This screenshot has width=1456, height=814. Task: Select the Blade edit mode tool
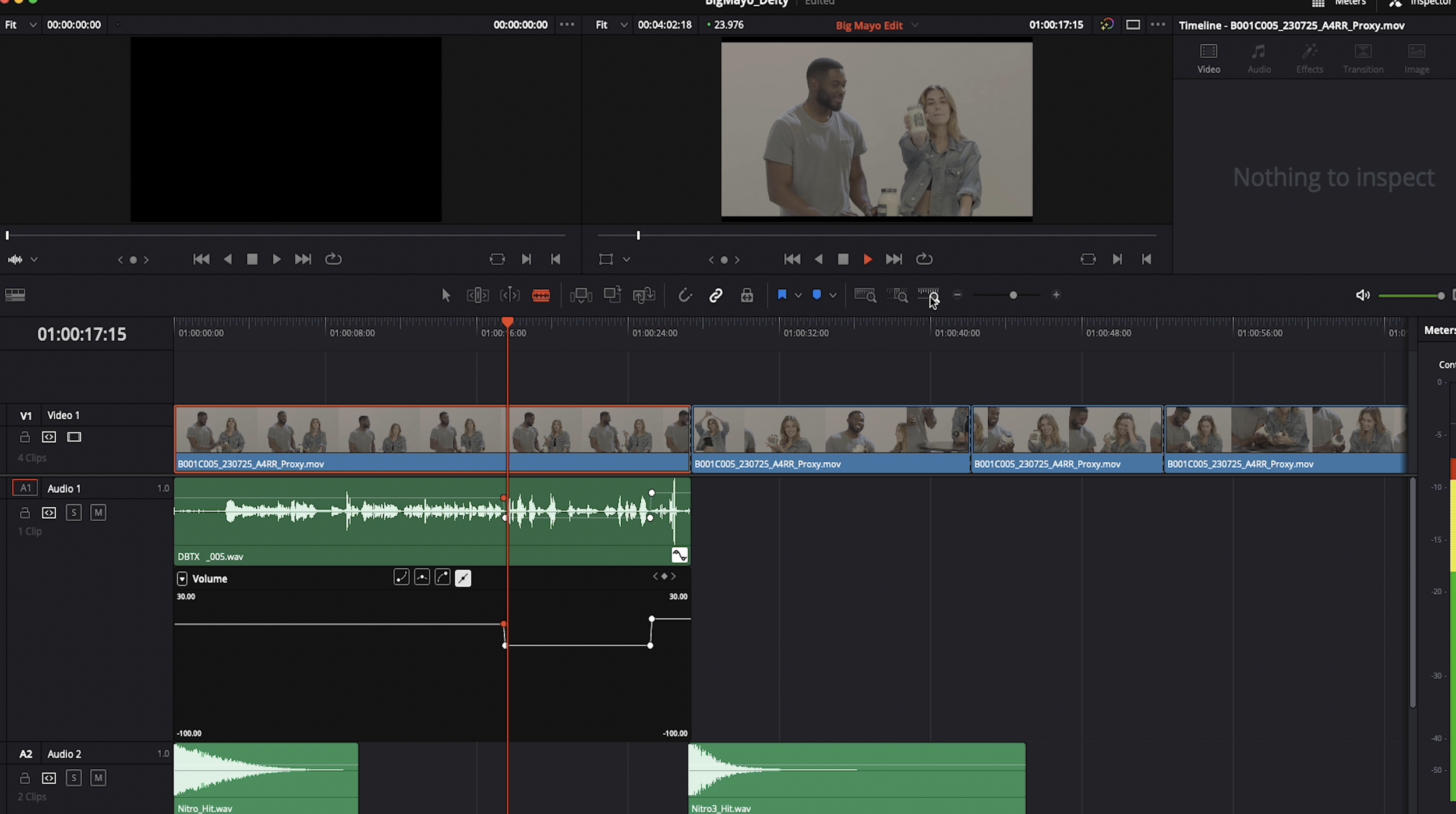coord(540,295)
